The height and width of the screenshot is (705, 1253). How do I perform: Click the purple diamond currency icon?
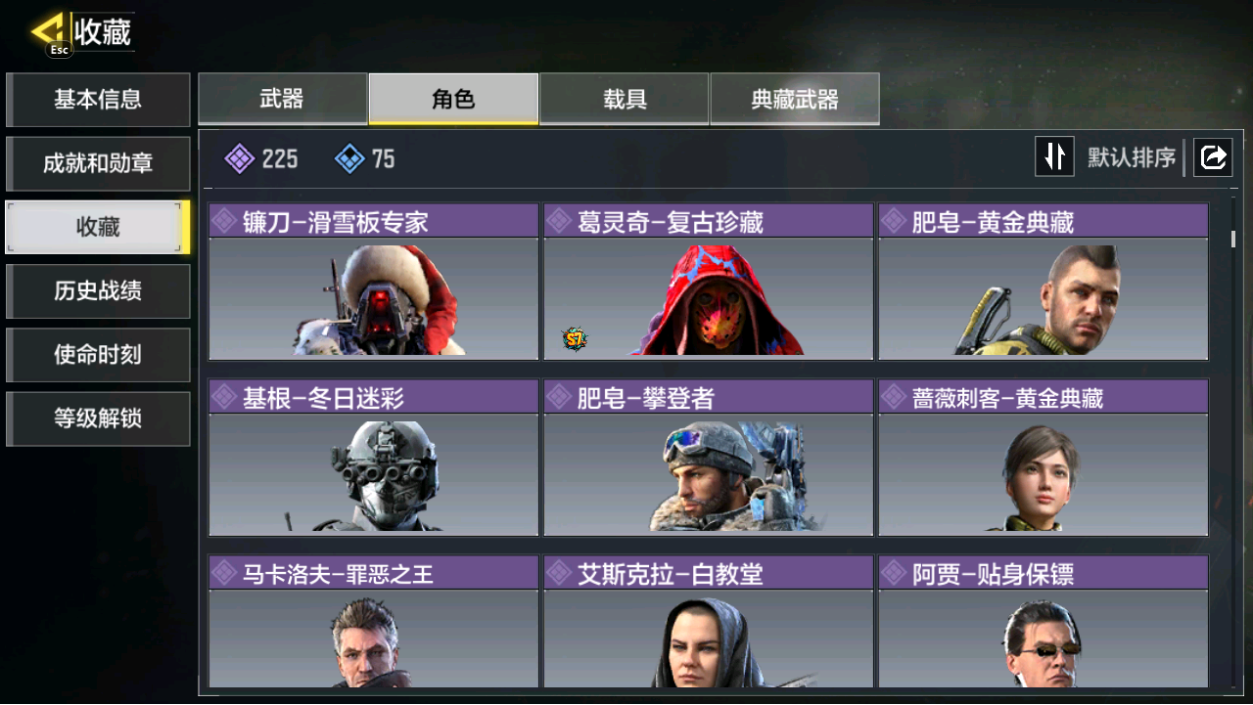pos(239,159)
